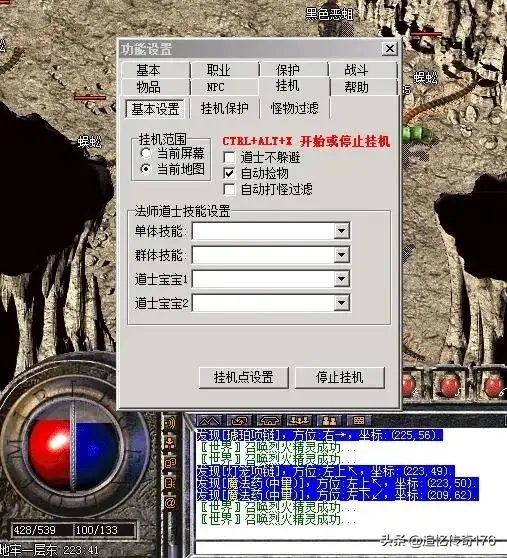Click the 停止挂机 button

[340, 377]
